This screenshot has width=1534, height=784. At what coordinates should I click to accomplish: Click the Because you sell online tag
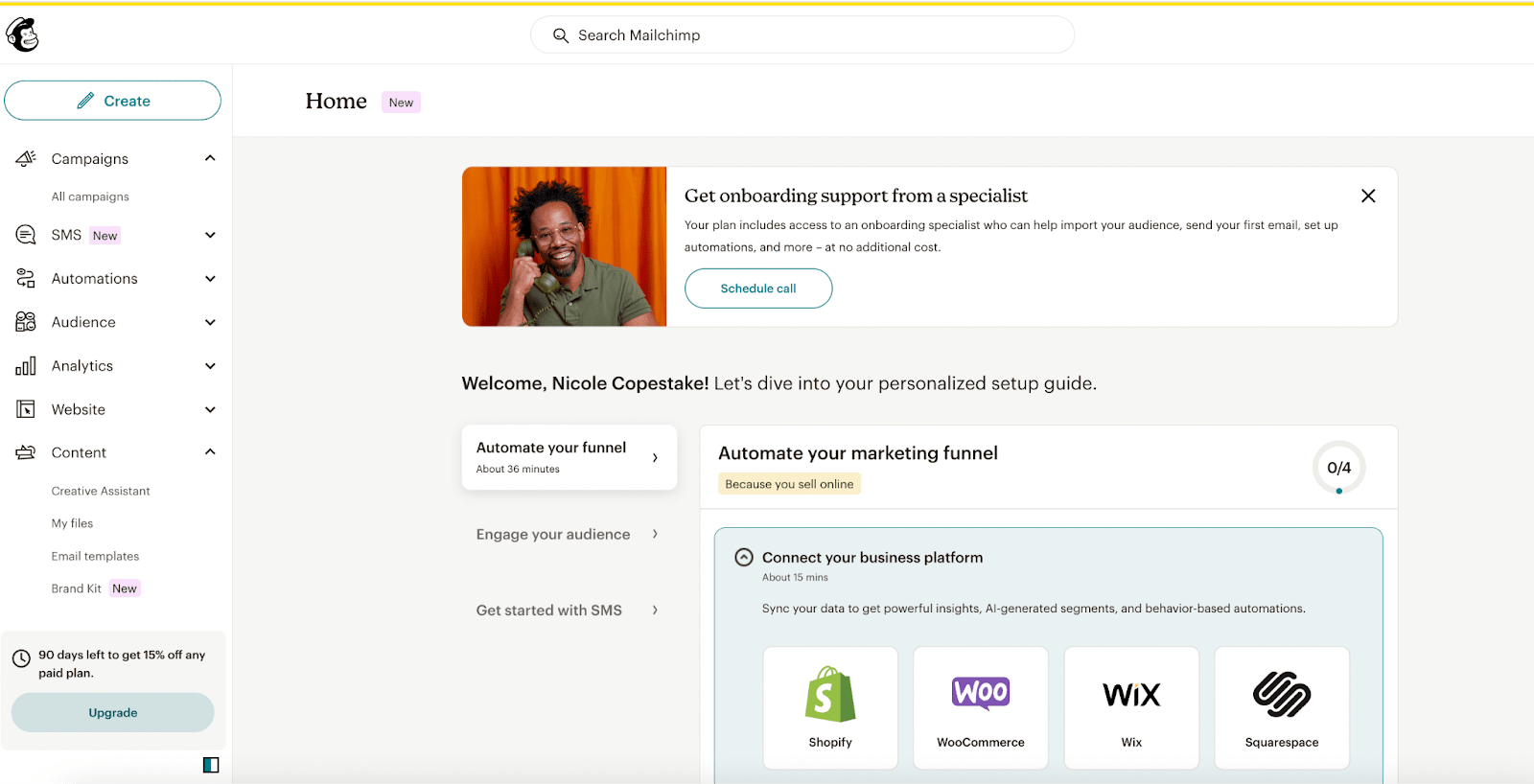pyautogui.click(x=789, y=484)
